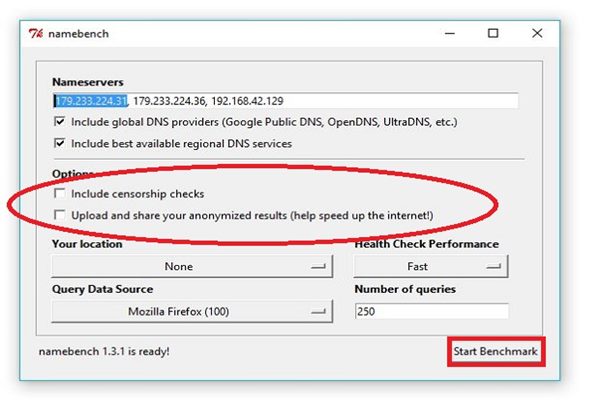Maximize the namebench window

pyautogui.click(x=493, y=34)
